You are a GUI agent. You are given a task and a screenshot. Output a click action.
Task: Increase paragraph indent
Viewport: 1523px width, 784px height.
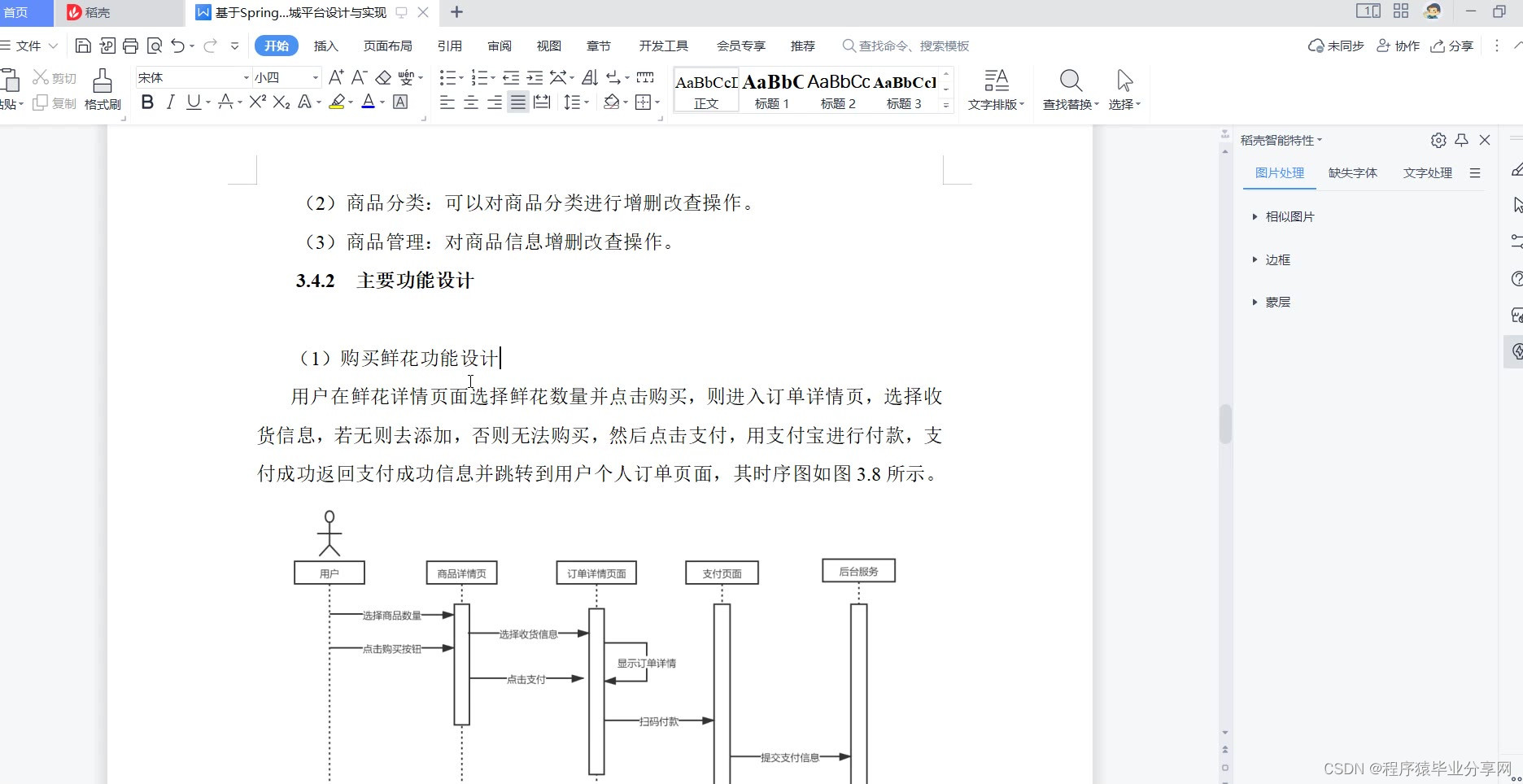[x=535, y=77]
